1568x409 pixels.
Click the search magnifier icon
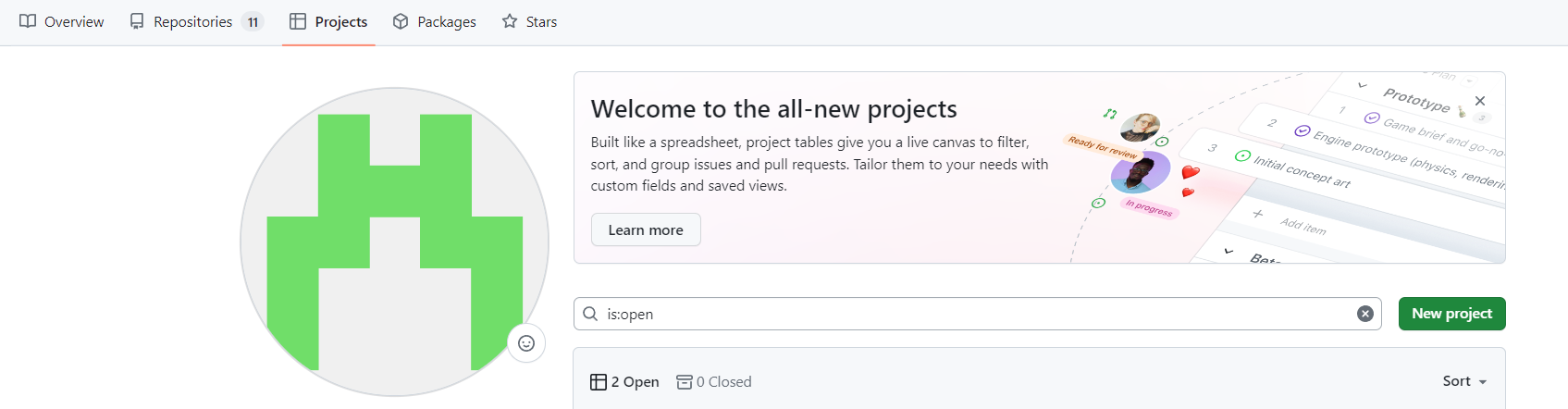[x=590, y=314]
